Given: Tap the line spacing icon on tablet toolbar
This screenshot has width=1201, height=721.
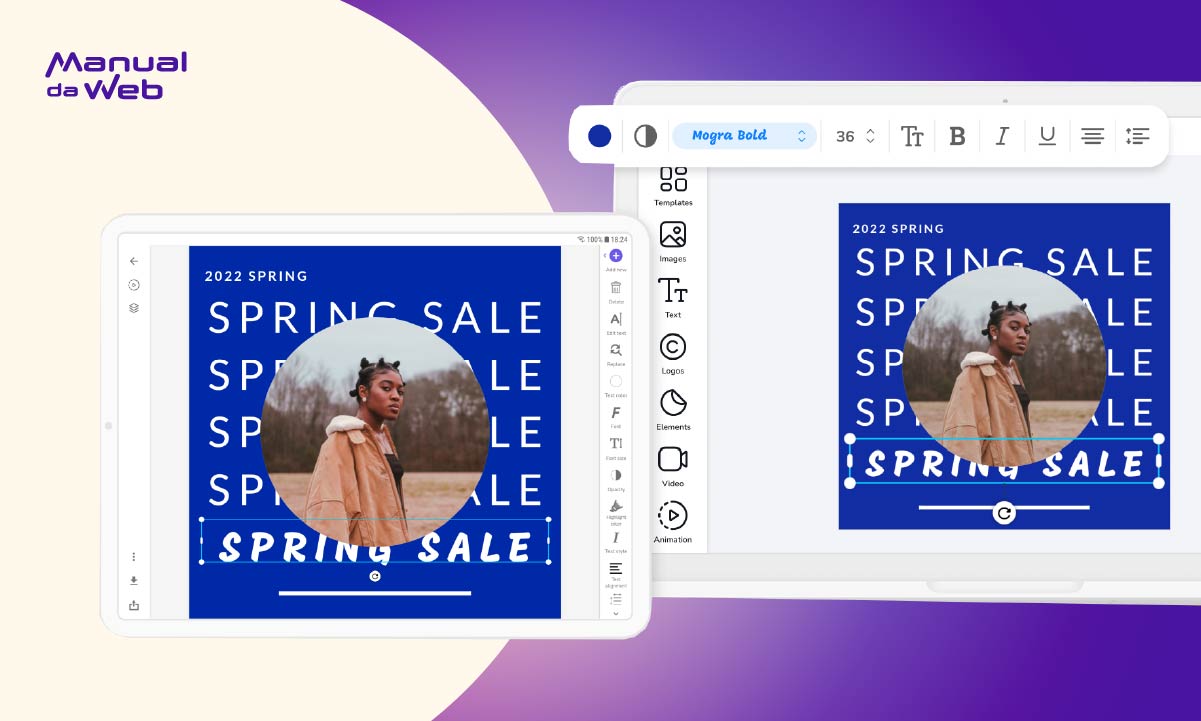Looking at the screenshot, I should tap(616, 598).
